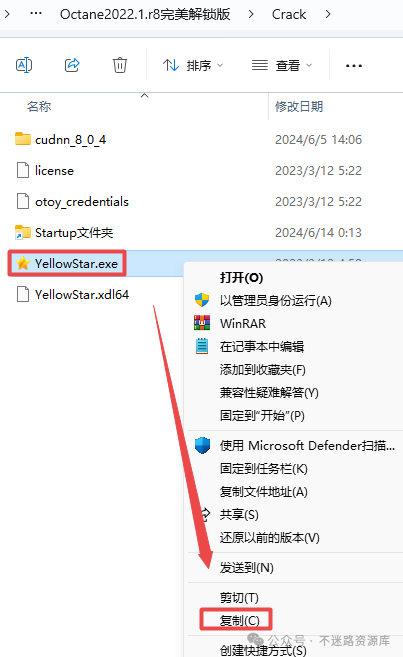The width and height of the screenshot is (403, 657).
Task: Select 以管理员身份运行(A) menu entry
Action: point(276,300)
